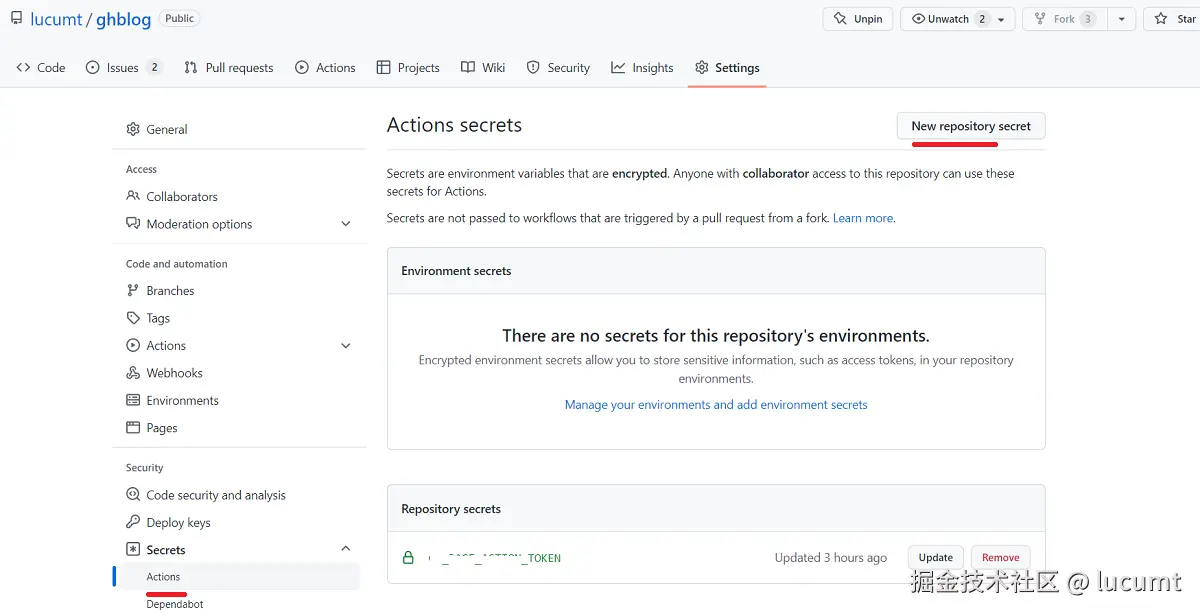Click the Repository secrets header
Image resolution: width=1200 pixels, height=614 pixels.
[x=451, y=509]
